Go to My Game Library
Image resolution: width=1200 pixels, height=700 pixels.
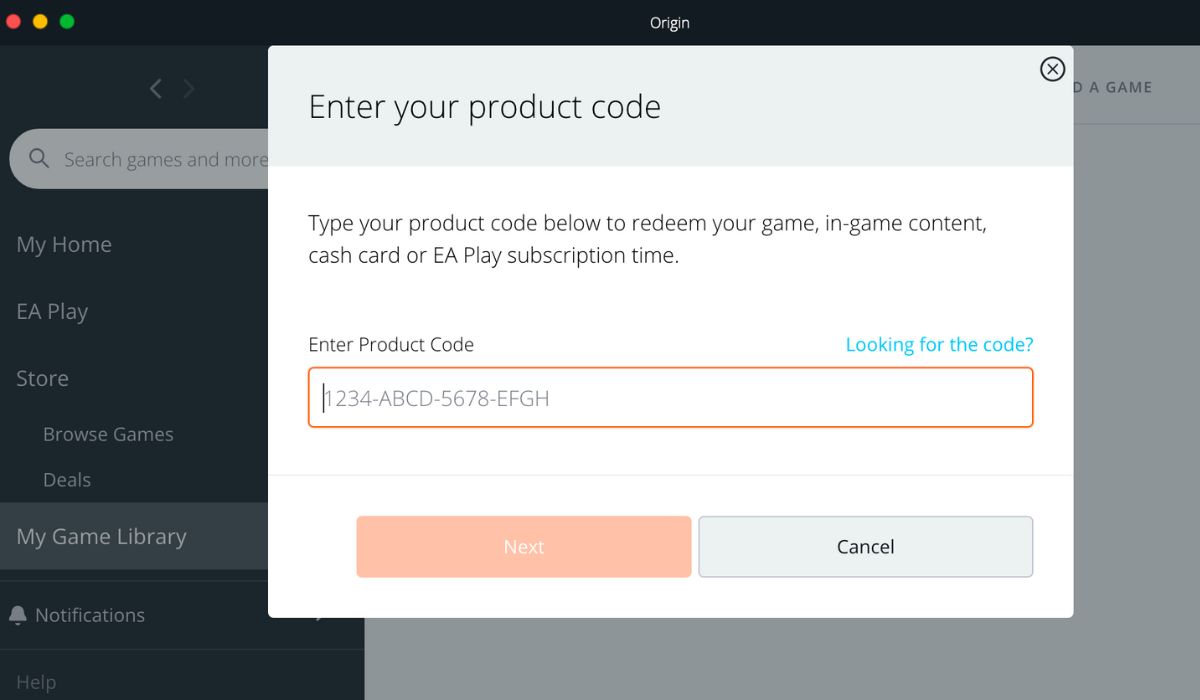tap(101, 536)
